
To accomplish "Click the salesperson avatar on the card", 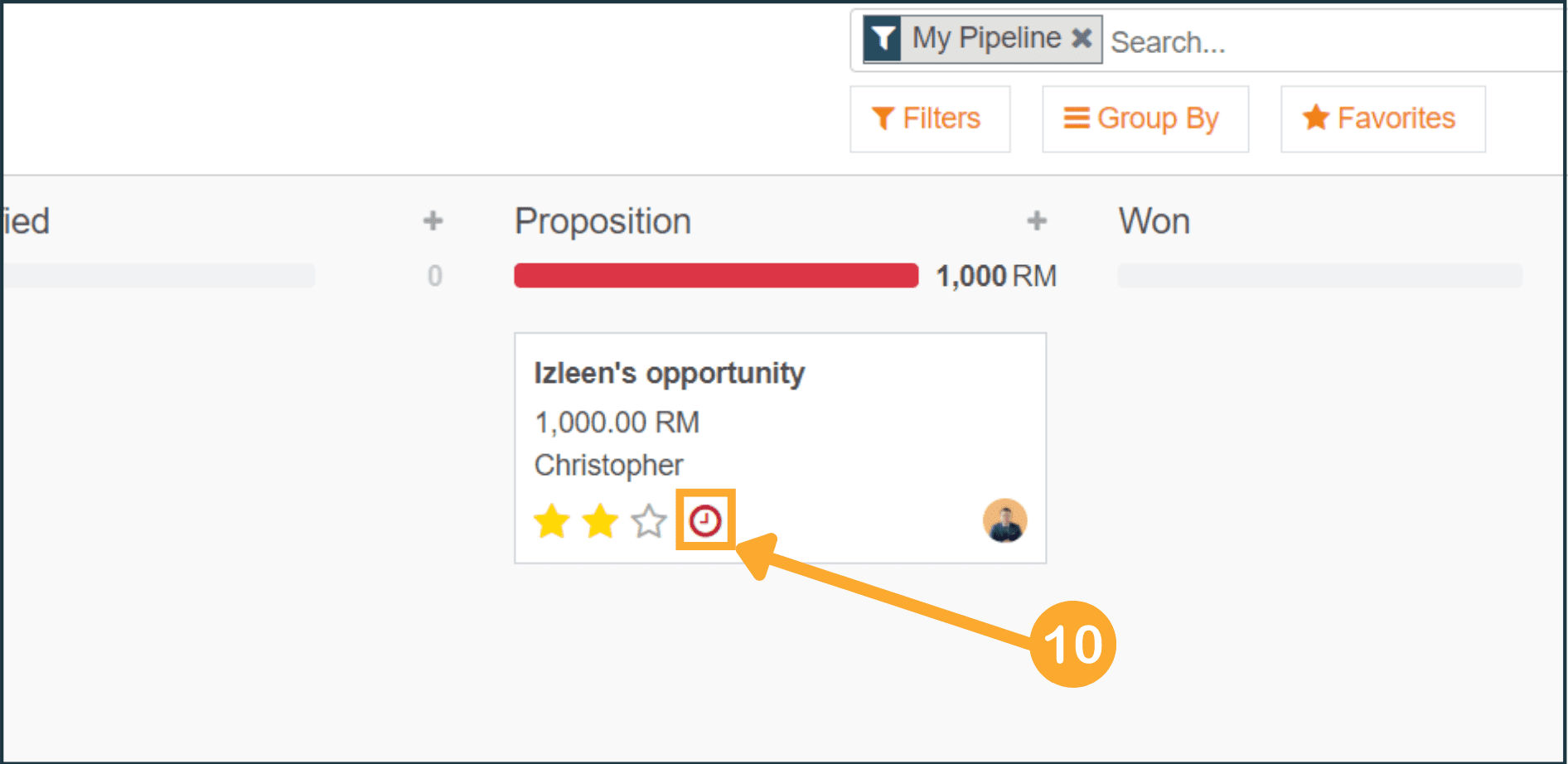I will coord(1004,521).
